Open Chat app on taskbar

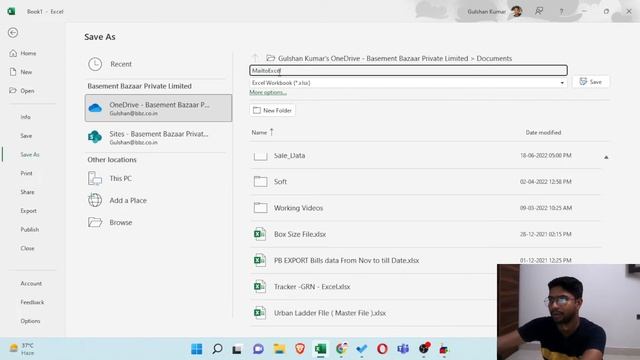coord(258,349)
